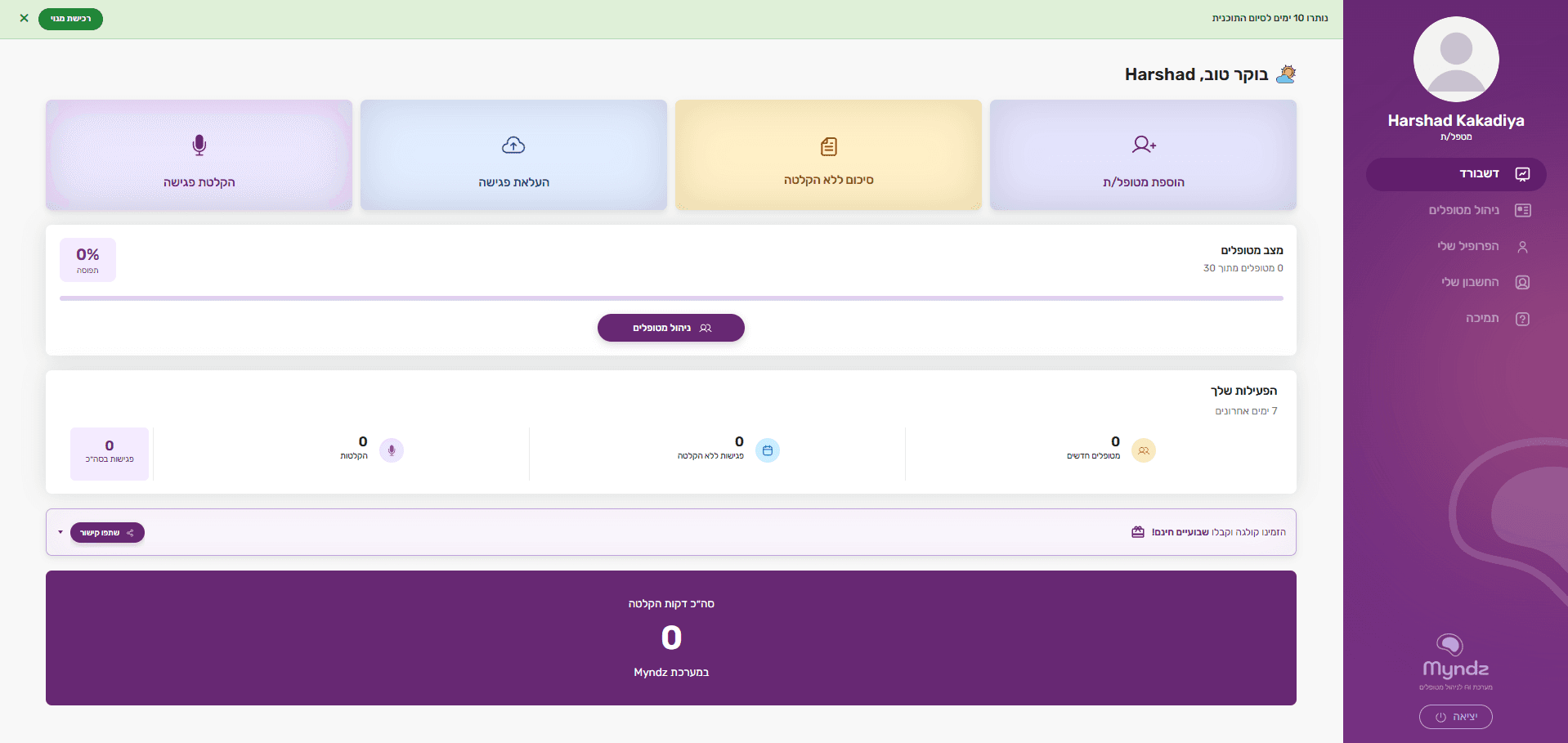Screen dimensions: 1568x743
Task: Expand the arrow beside שתפו קישור
Action: coord(60,532)
